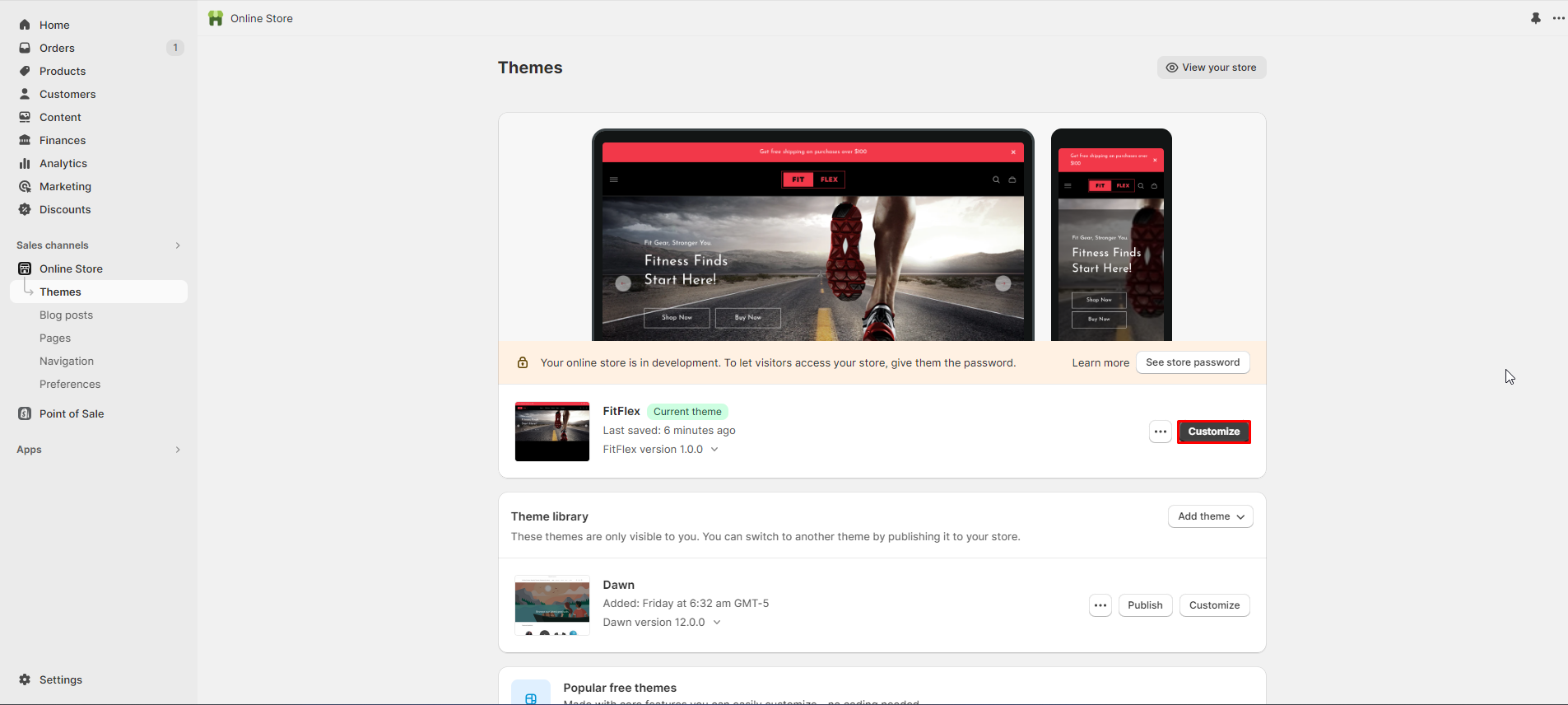1568x705 pixels.
Task: Click the Content icon in sidebar
Action: click(x=25, y=117)
